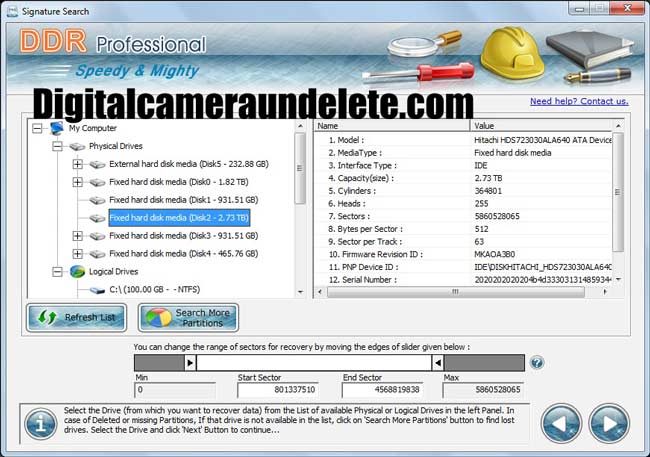
Task: Click the properties table horizontal scrollbar thumb
Action: pos(456,292)
